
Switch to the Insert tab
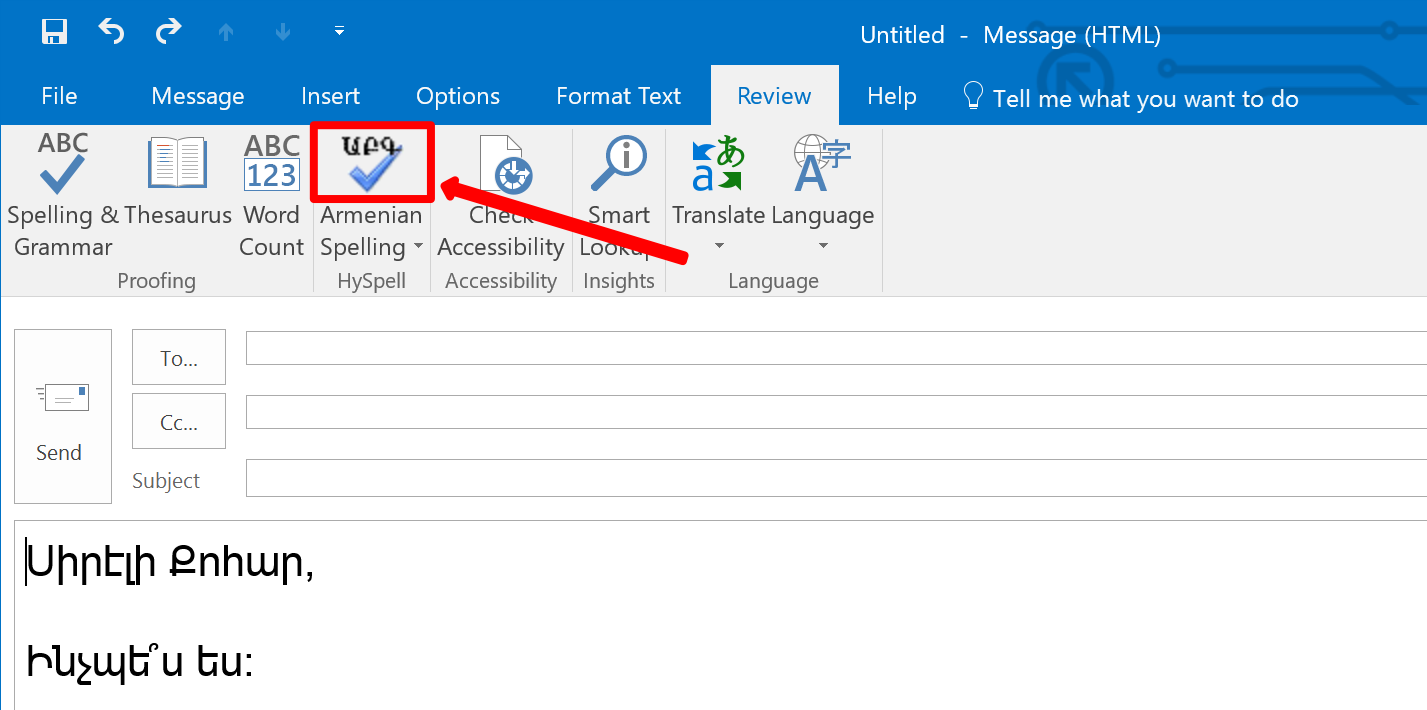[330, 96]
